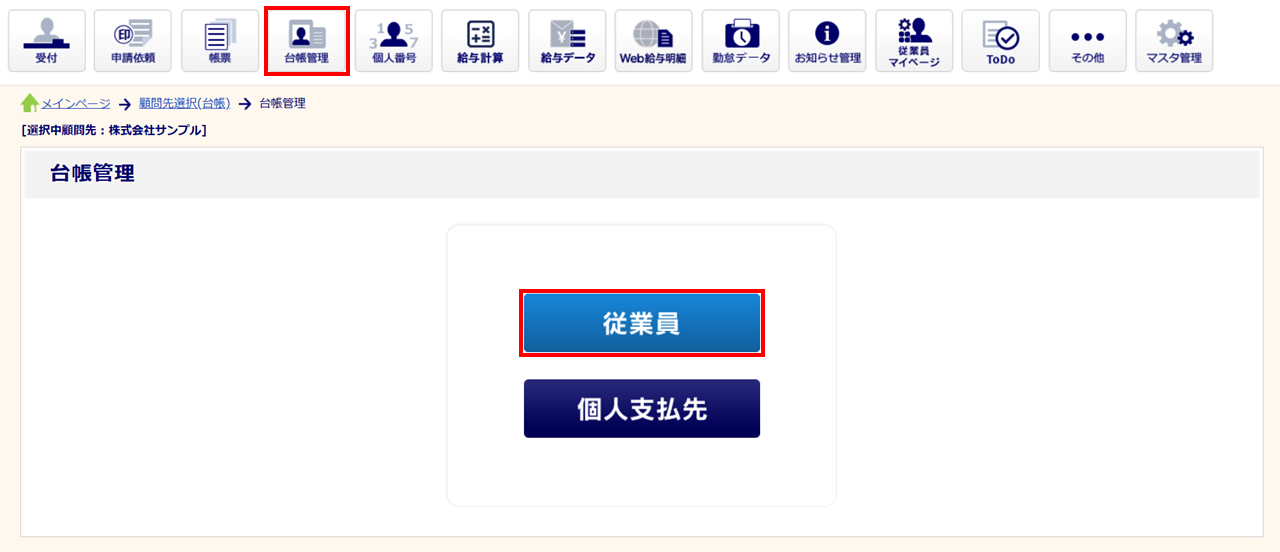Open the 給与データ payroll data icon
The width and height of the screenshot is (1280, 552).
point(567,41)
